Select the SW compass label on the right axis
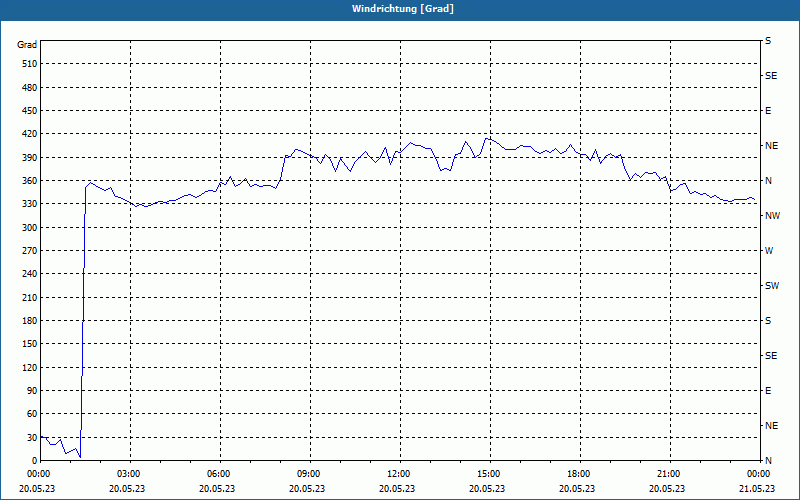The image size is (800, 500). [x=772, y=286]
